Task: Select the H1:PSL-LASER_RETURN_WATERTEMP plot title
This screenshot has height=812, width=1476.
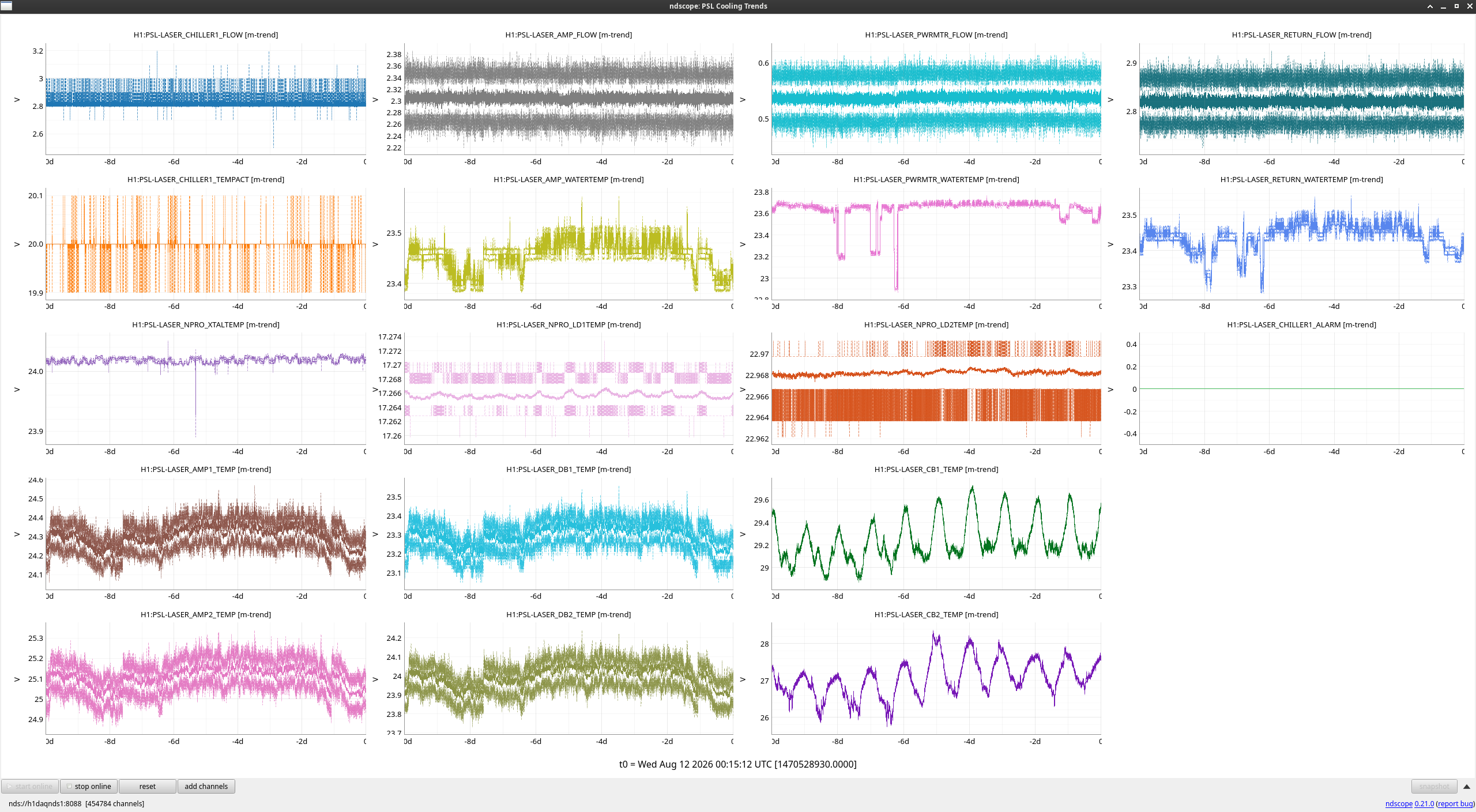Action: (1301, 179)
